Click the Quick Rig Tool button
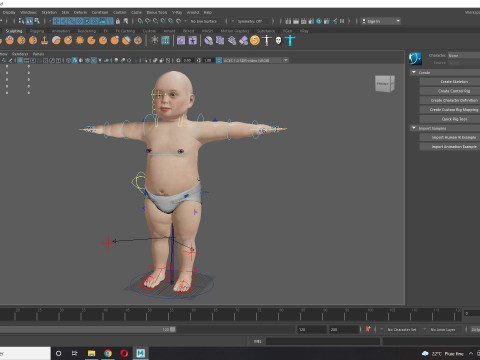 coord(450,119)
